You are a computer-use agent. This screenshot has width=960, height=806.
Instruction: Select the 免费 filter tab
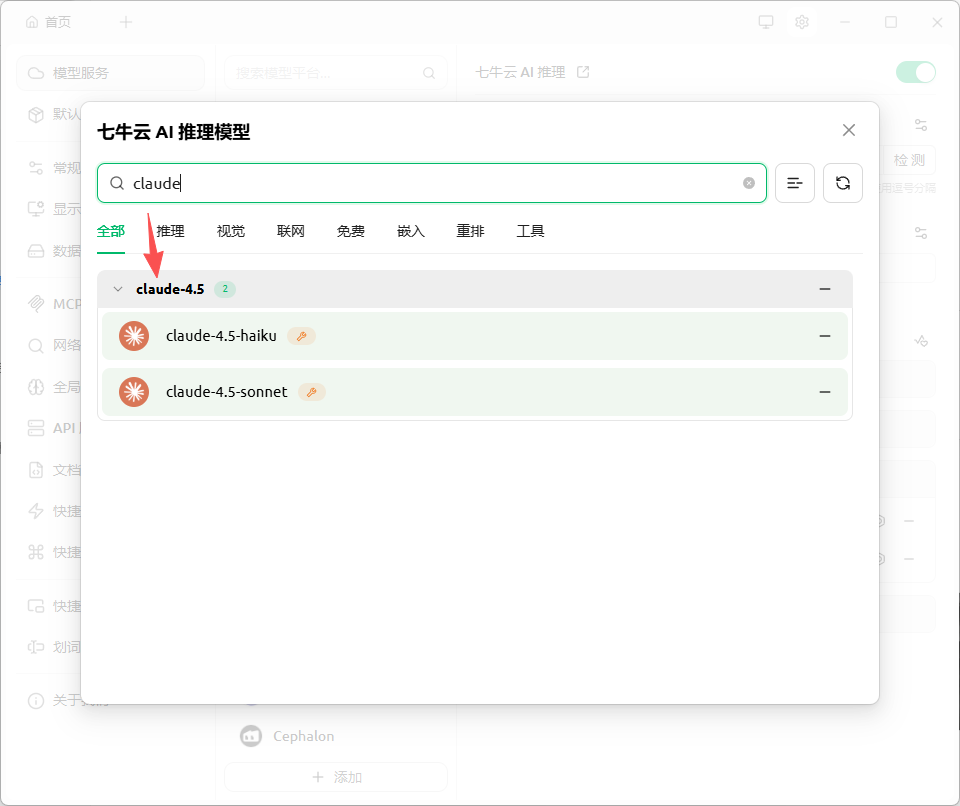click(x=351, y=231)
